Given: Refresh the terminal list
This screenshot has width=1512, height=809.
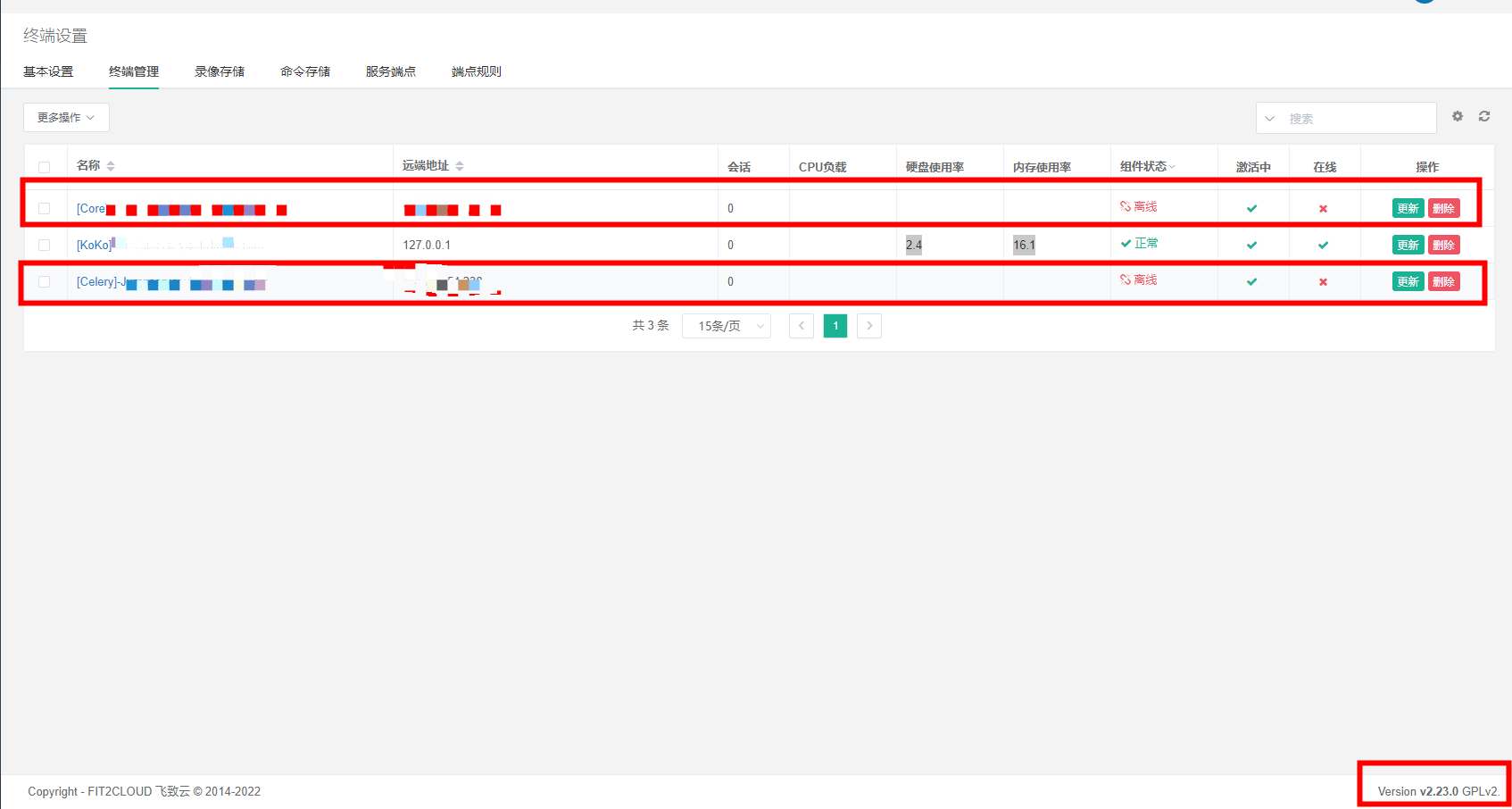Looking at the screenshot, I should pos(1483,116).
